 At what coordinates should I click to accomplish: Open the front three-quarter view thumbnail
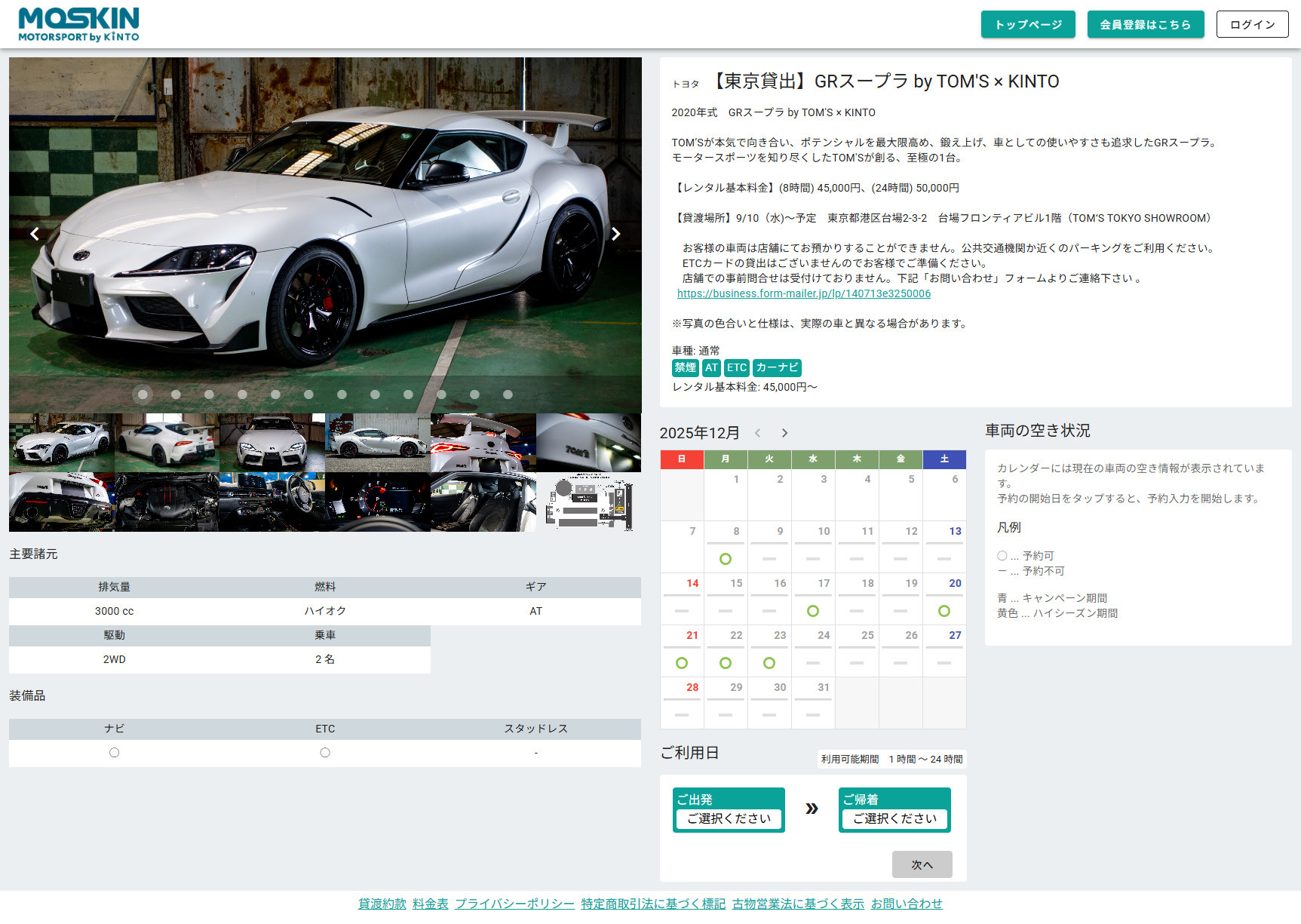62,443
